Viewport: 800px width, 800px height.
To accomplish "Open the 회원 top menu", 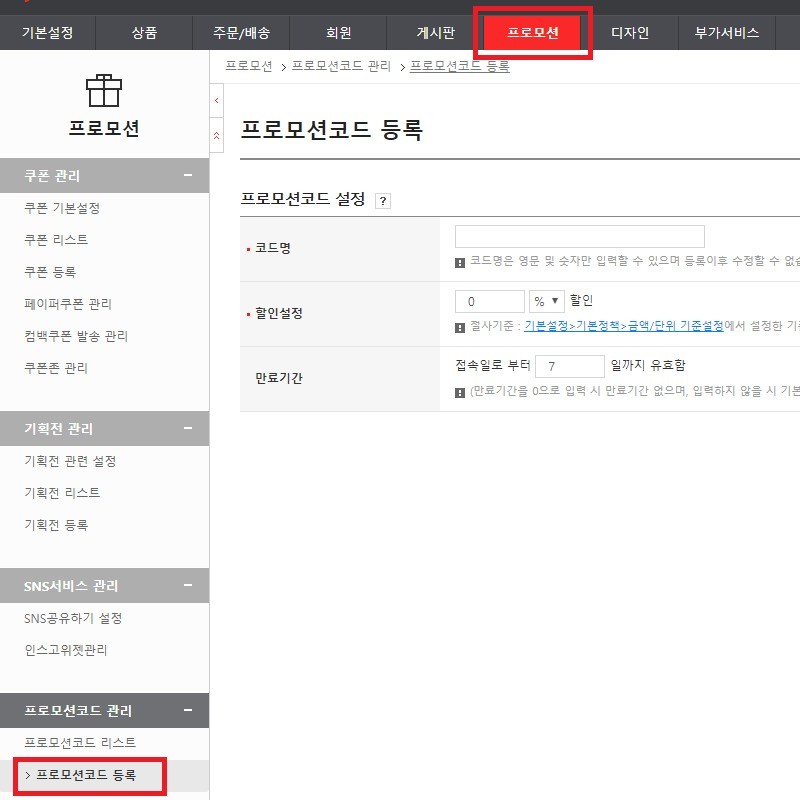I will [x=338, y=33].
